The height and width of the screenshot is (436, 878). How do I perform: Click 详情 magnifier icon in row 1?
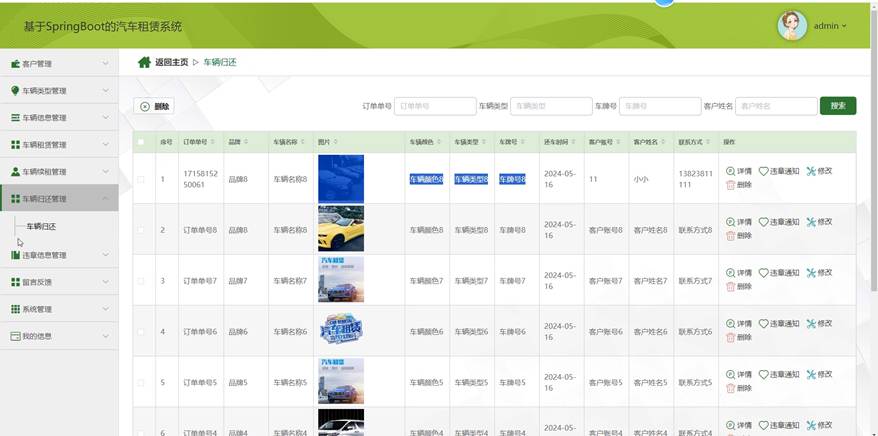coord(730,171)
